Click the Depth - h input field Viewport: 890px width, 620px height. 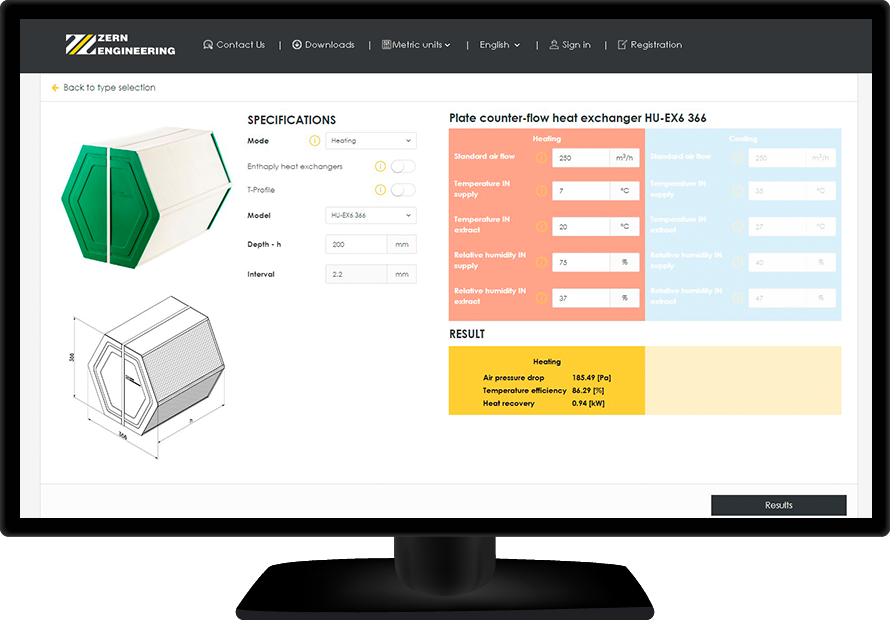(356, 245)
